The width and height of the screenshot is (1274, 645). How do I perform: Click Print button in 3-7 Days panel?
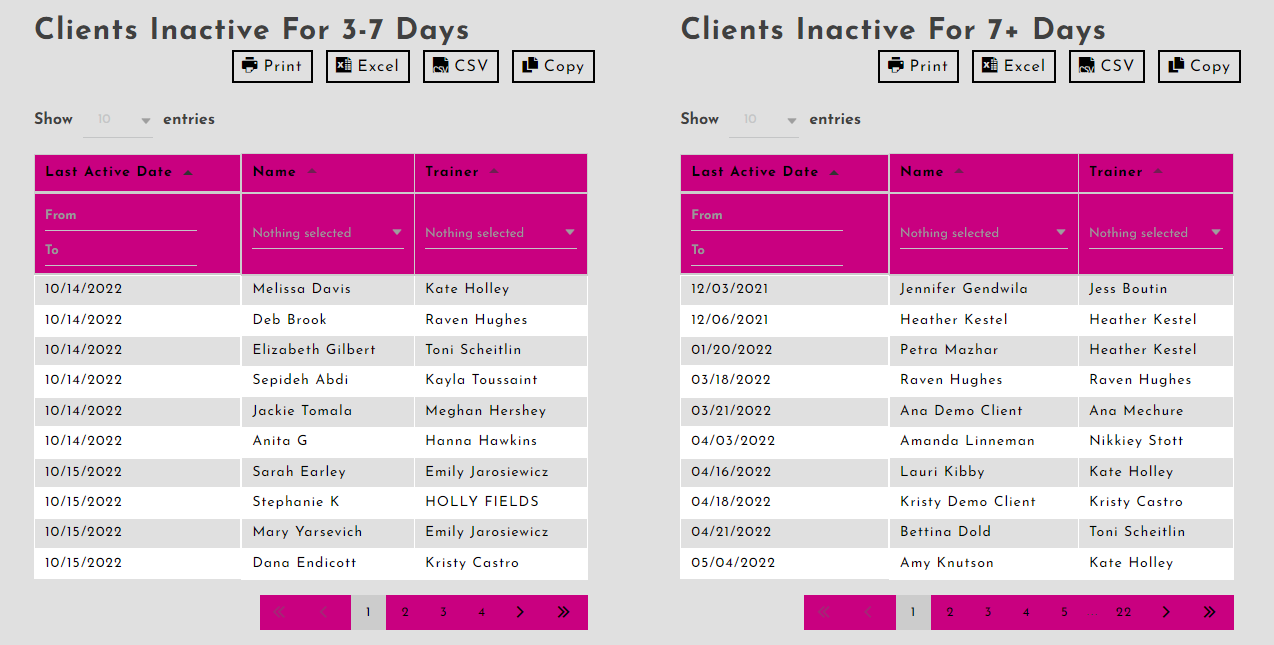click(x=272, y=67)
